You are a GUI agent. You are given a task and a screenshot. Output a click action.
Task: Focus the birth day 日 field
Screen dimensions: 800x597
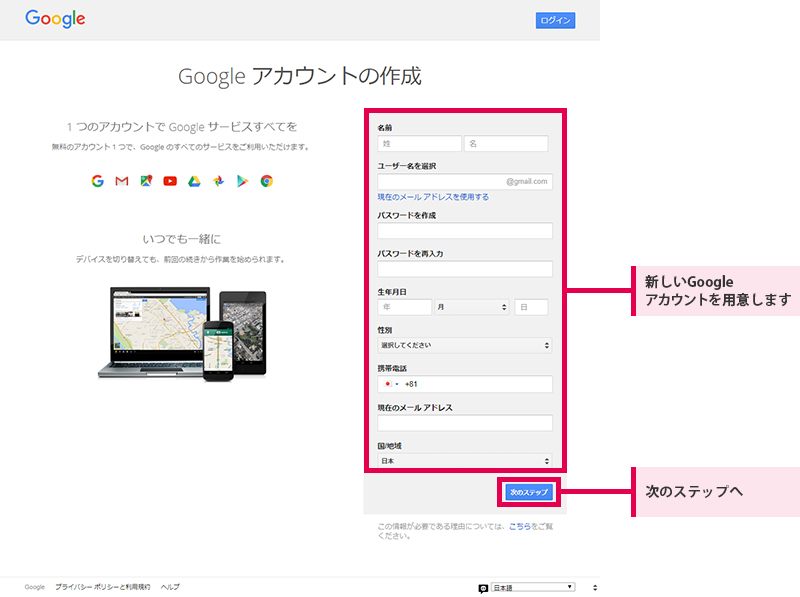click(x=531, y=307)
